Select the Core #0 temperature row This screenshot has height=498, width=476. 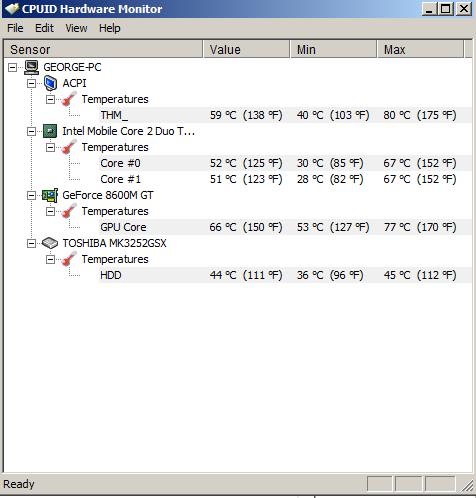click(284, 163)
